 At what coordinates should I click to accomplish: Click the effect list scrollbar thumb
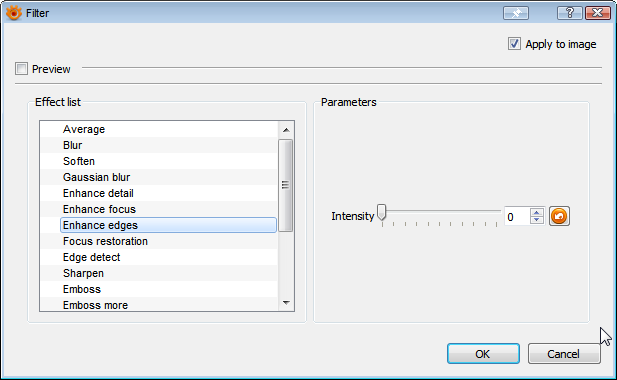point(285,185)
